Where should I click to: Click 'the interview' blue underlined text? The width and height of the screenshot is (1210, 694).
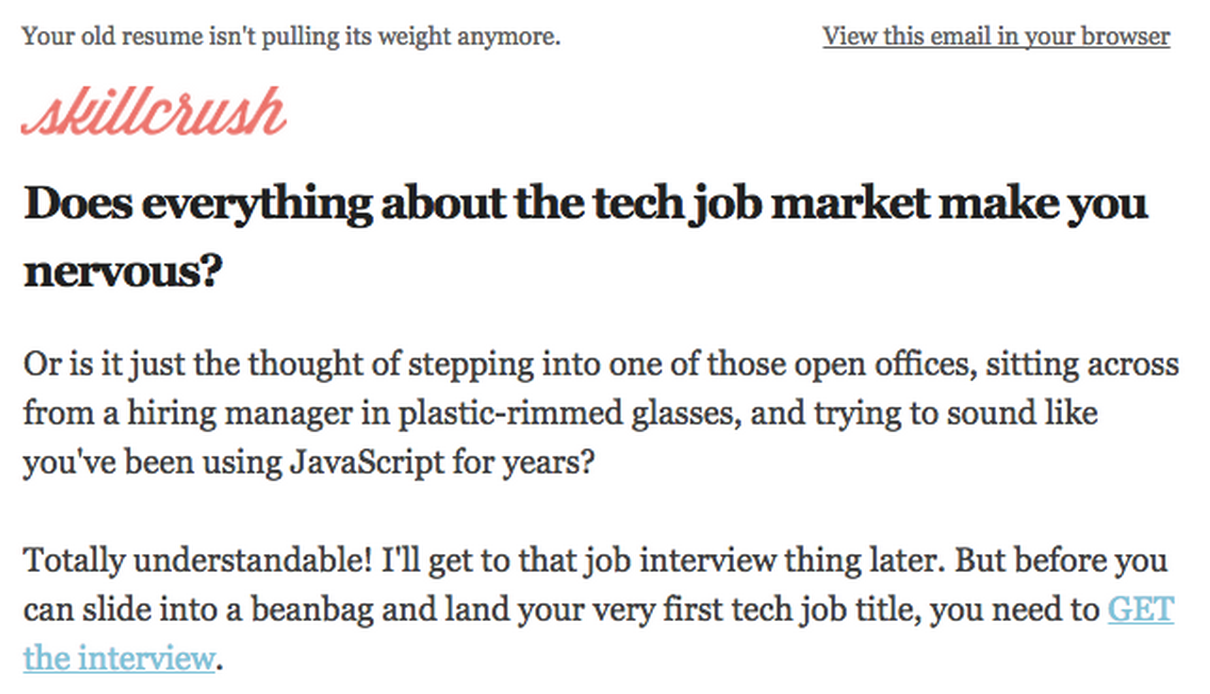[x=119, y=659]
